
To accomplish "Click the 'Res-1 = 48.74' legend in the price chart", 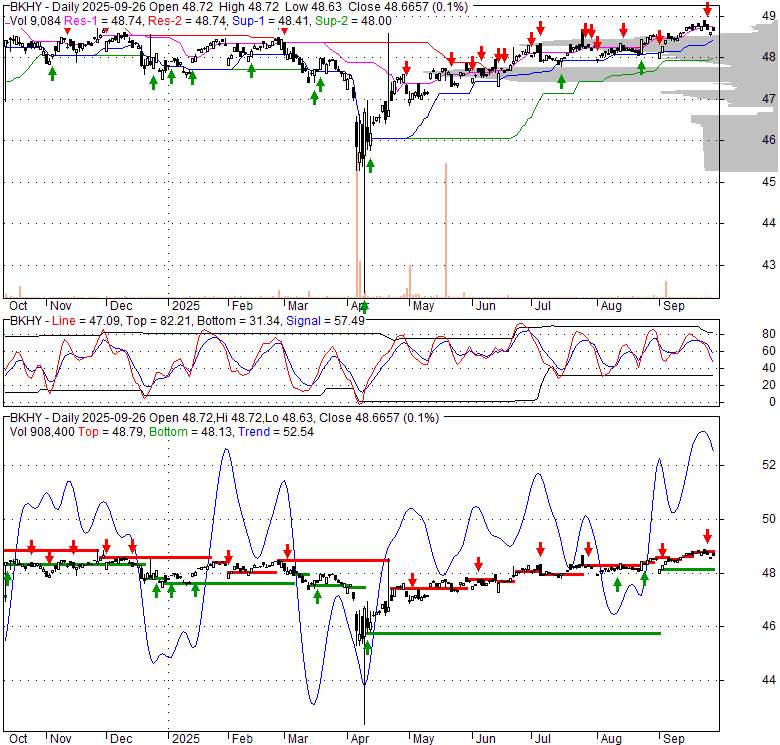I will tap(104, 21).
